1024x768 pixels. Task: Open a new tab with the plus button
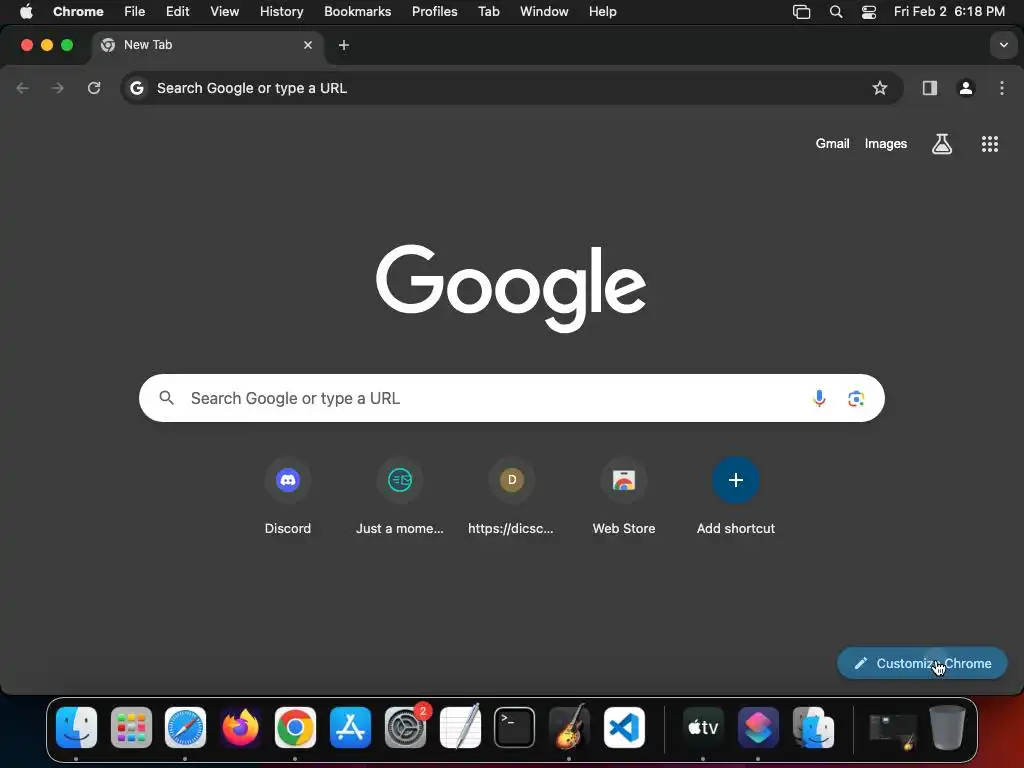(x=344, y=45)
